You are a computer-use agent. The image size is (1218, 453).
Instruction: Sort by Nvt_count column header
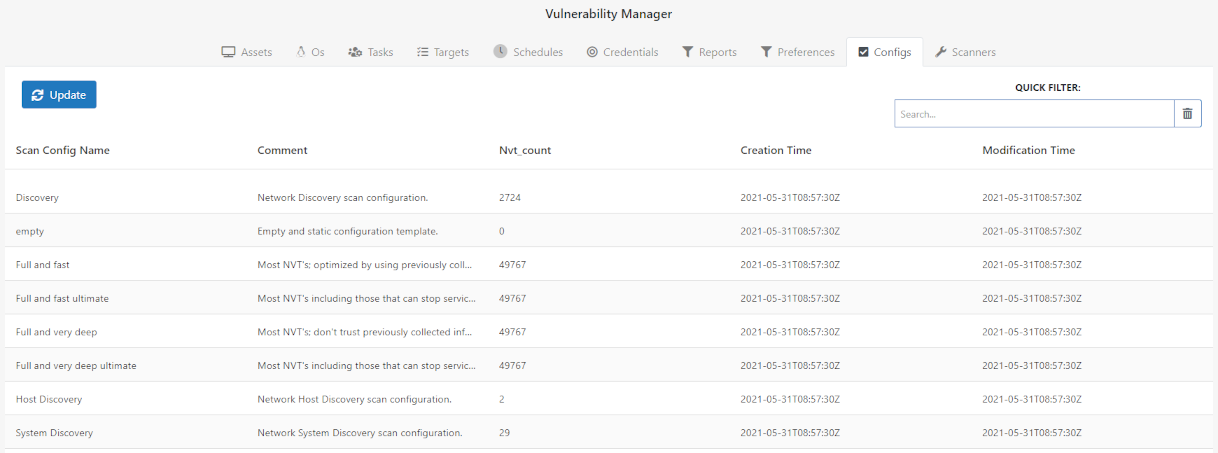coord(525,150)
